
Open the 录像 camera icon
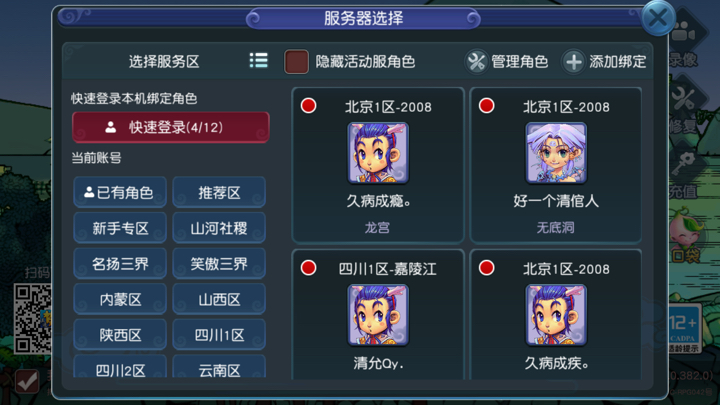(x=684, y=32)
